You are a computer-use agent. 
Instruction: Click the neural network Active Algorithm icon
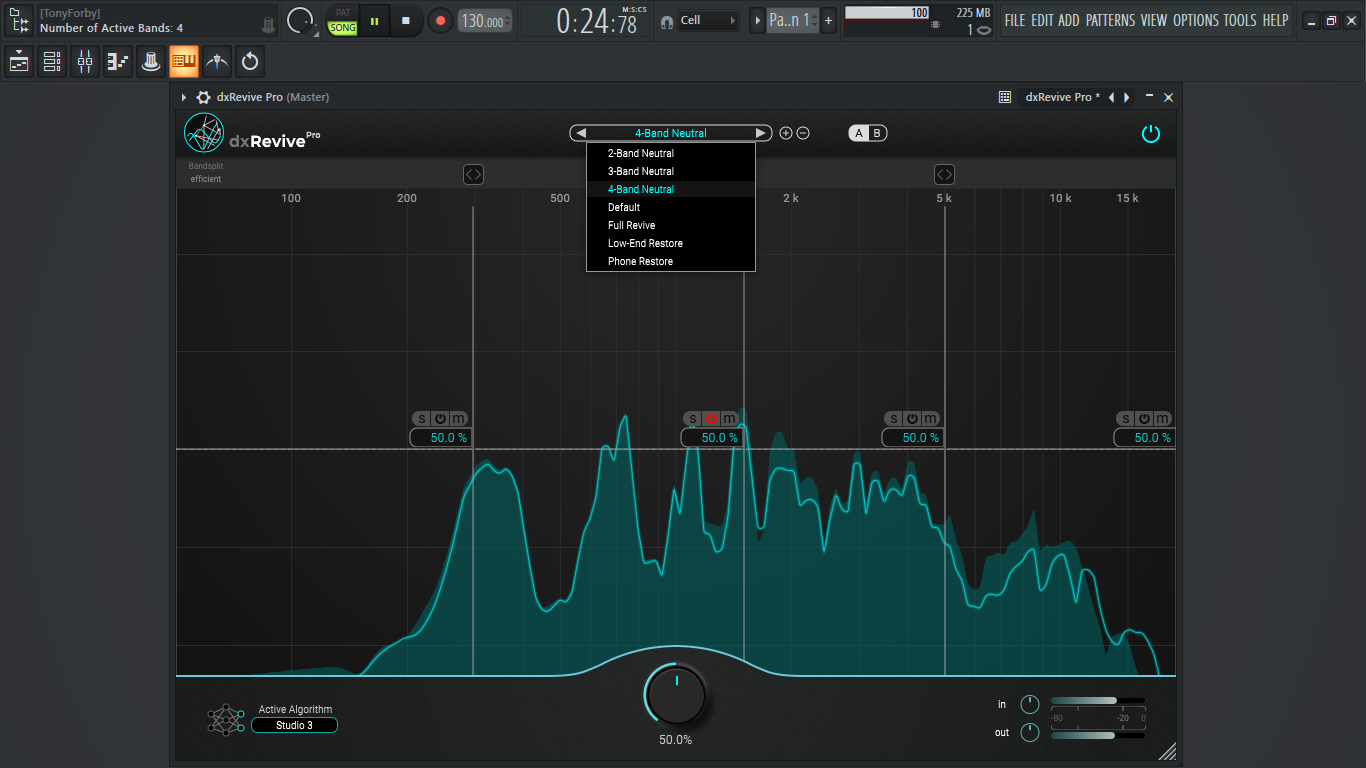click(x=226, y=719)
